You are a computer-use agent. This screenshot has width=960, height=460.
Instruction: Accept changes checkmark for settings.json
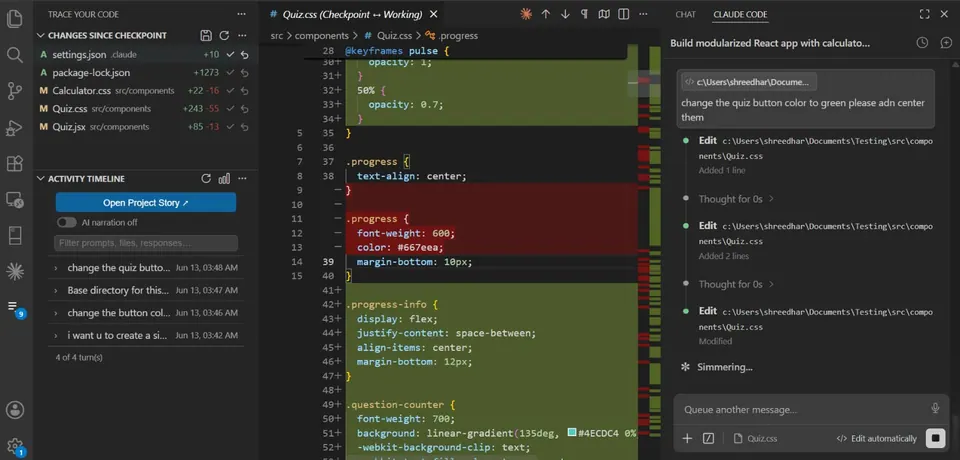pyautogui.click(x=230, y=55)
